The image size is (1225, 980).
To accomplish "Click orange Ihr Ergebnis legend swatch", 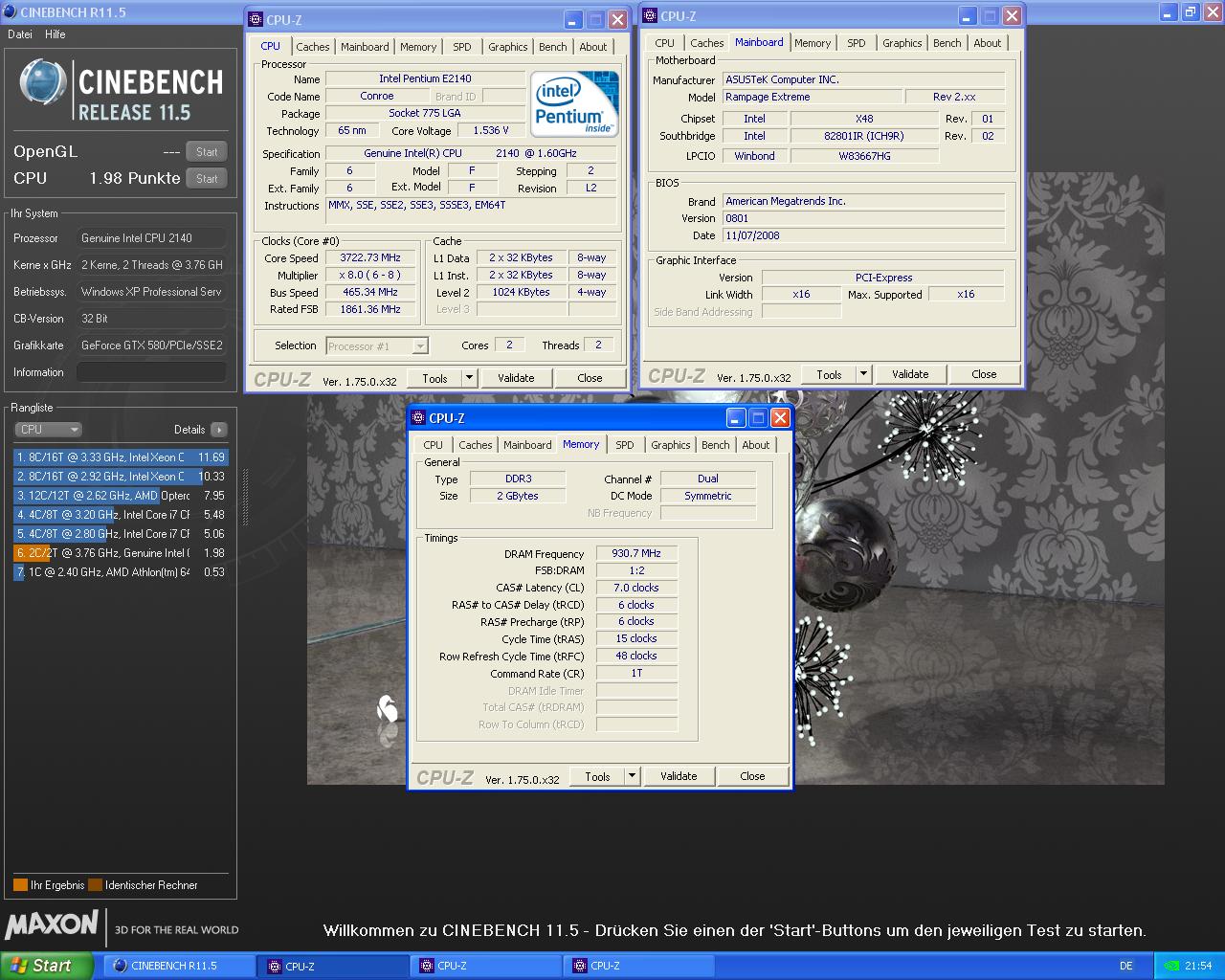I will coord(20,884).
